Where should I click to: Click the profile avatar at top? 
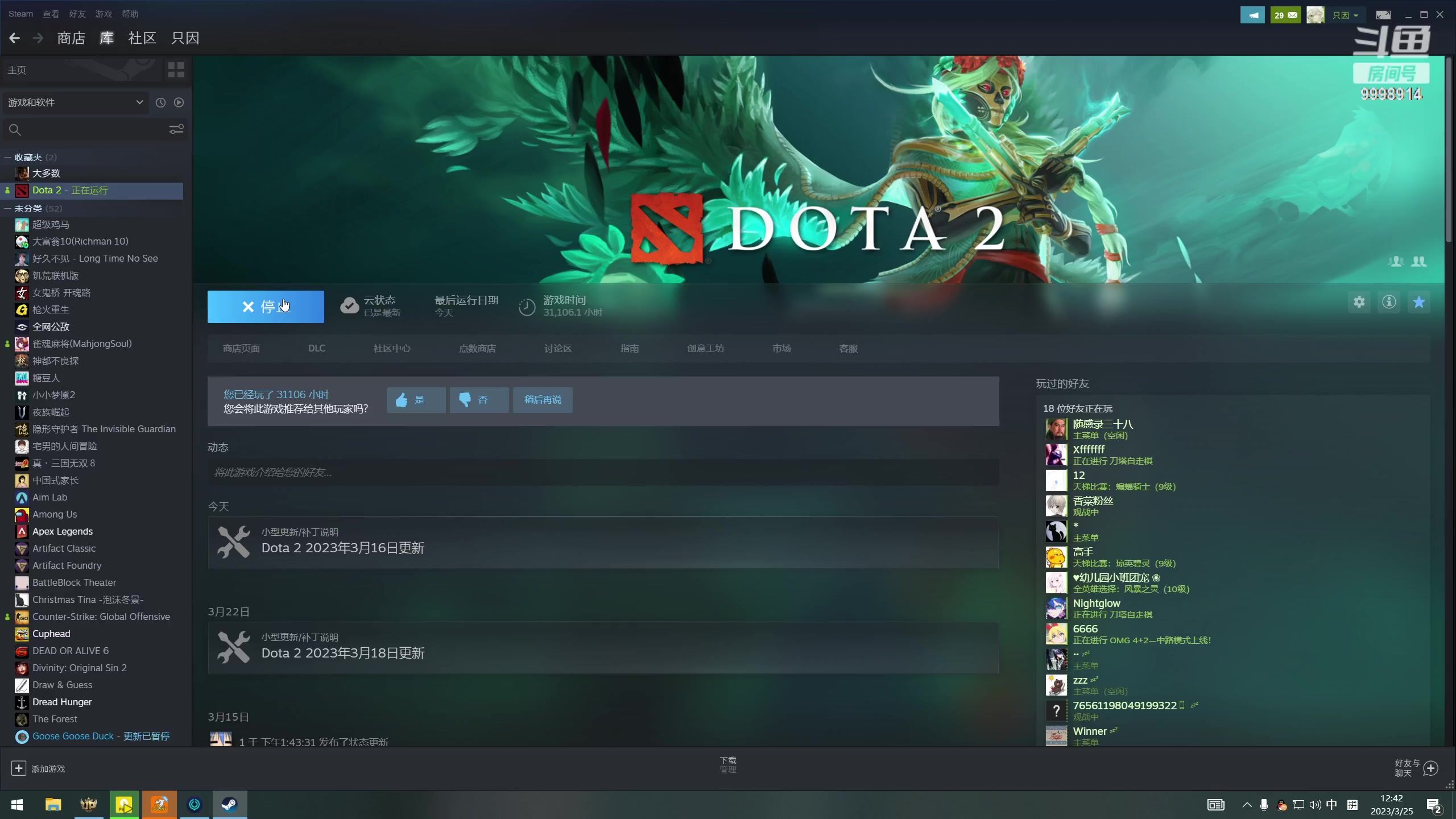1316,15
